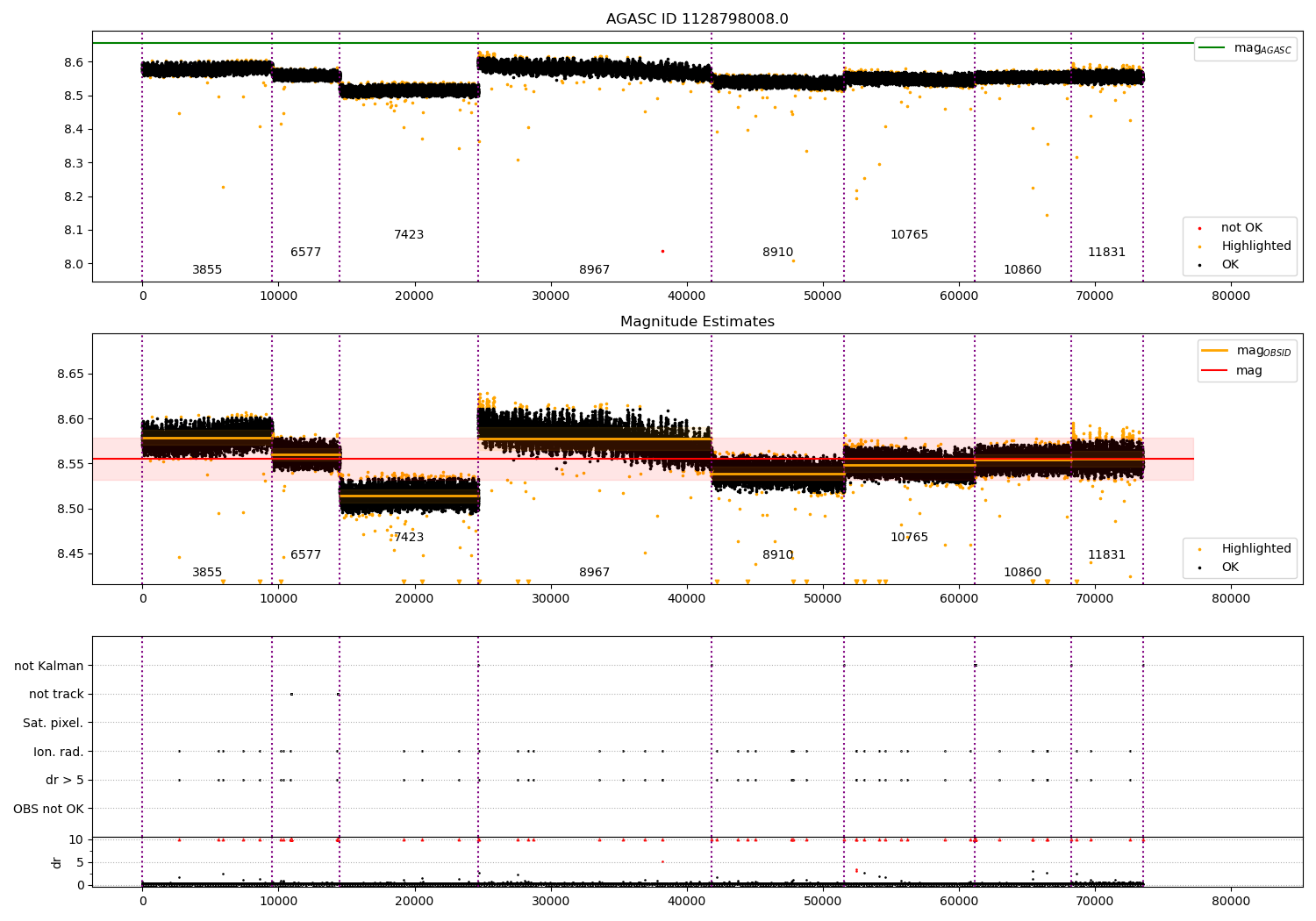Click obsid label 7423 in the top plot
The height and width of the screenshot is (921, 1316).
point(409,235)
